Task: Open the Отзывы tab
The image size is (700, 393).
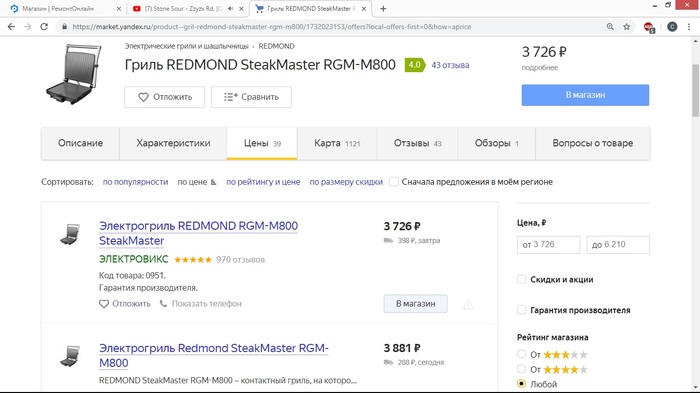Action: 417,143
